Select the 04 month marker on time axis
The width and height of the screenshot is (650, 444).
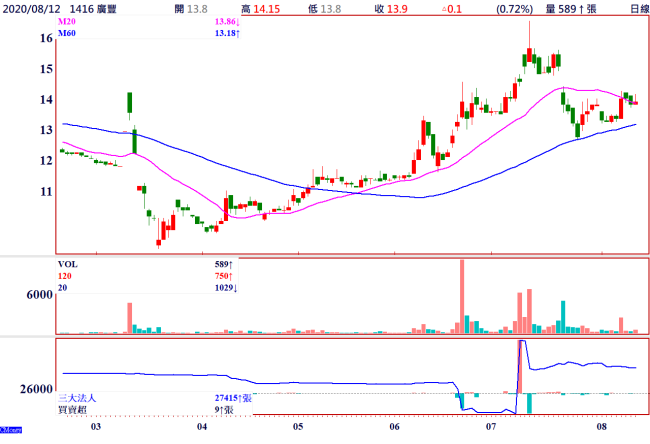point(202,427)
